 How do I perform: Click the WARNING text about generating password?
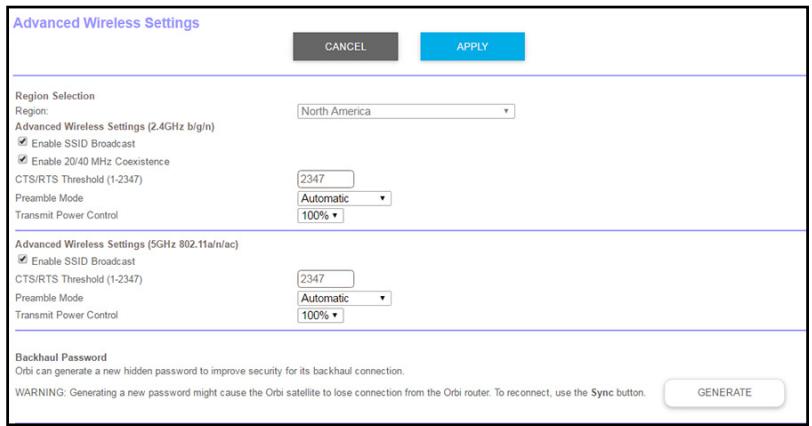pos(330,392)
